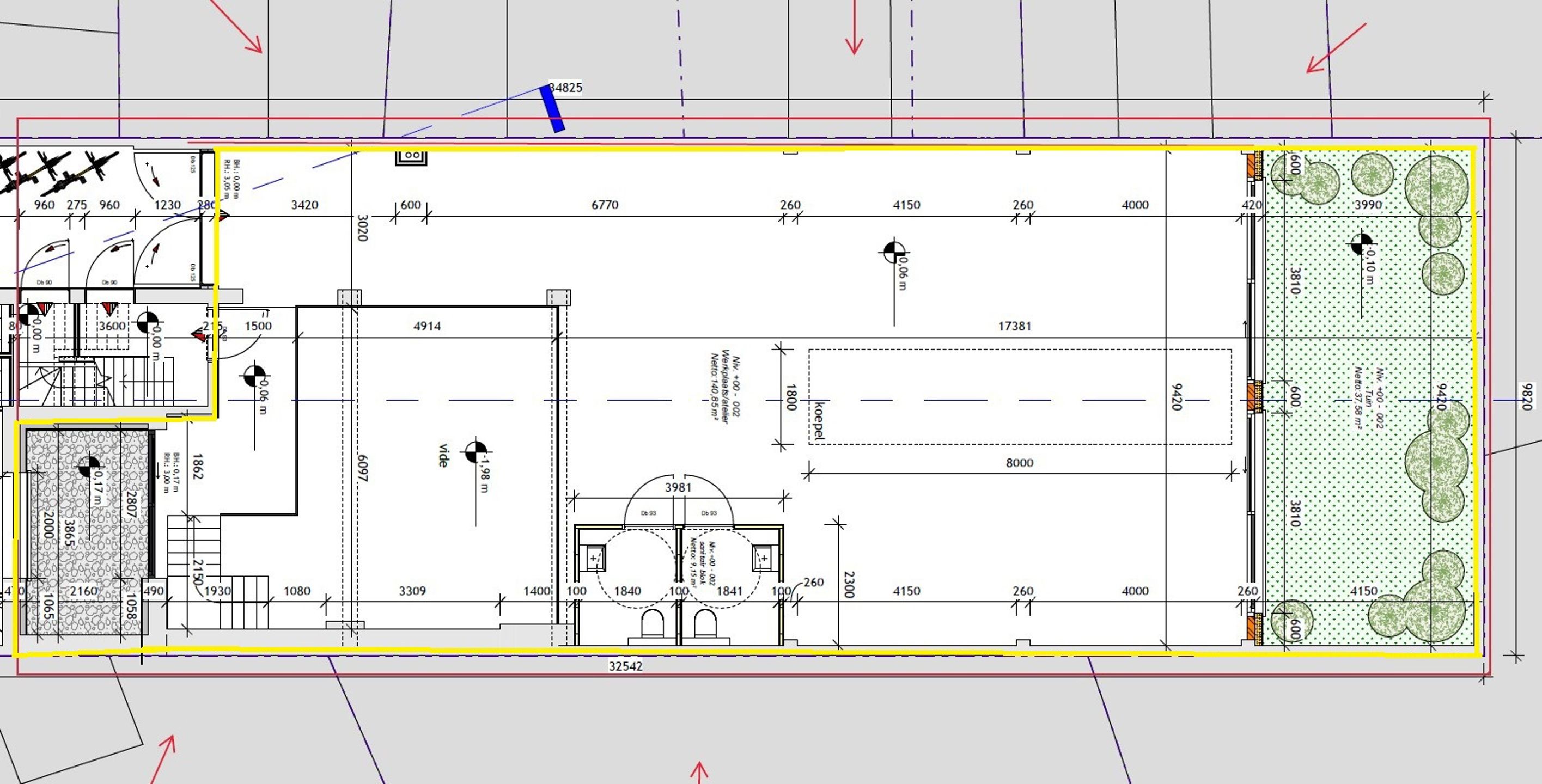Click the vertical 1800 dimension

pos(791,397)
